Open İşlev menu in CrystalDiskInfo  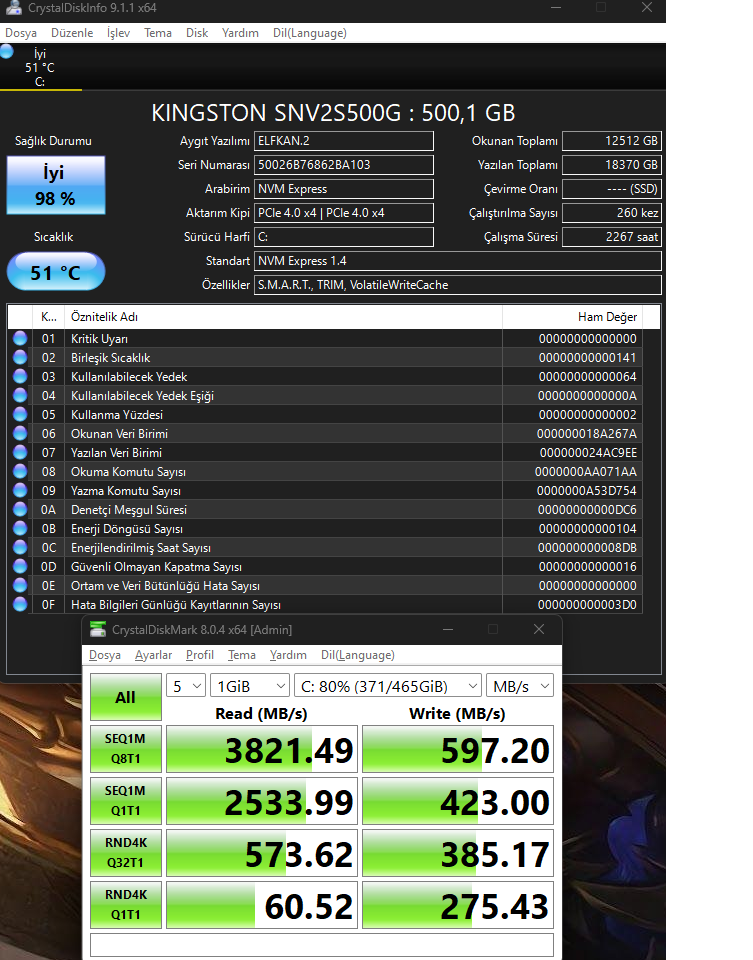point(118,33)
